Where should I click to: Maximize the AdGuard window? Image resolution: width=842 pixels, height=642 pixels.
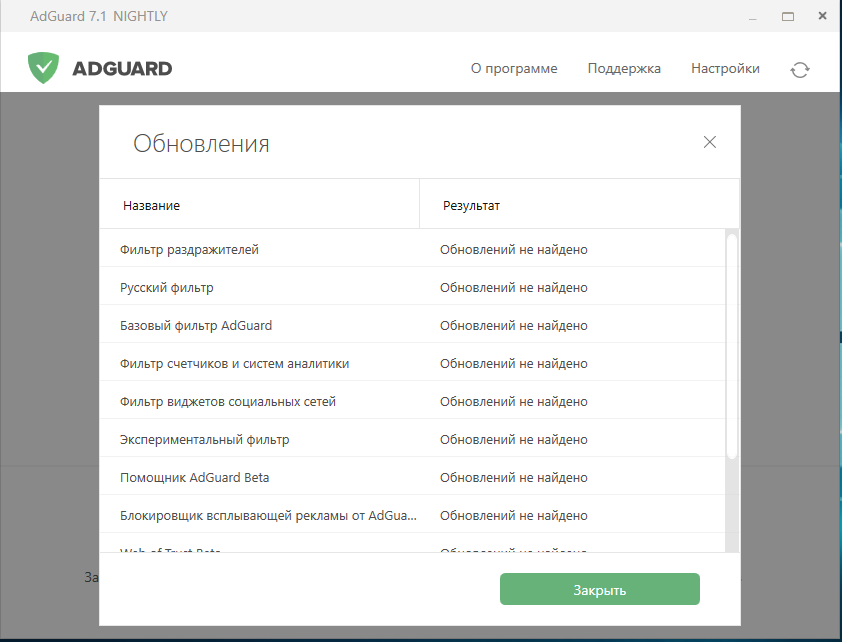(x=788, y=17)
